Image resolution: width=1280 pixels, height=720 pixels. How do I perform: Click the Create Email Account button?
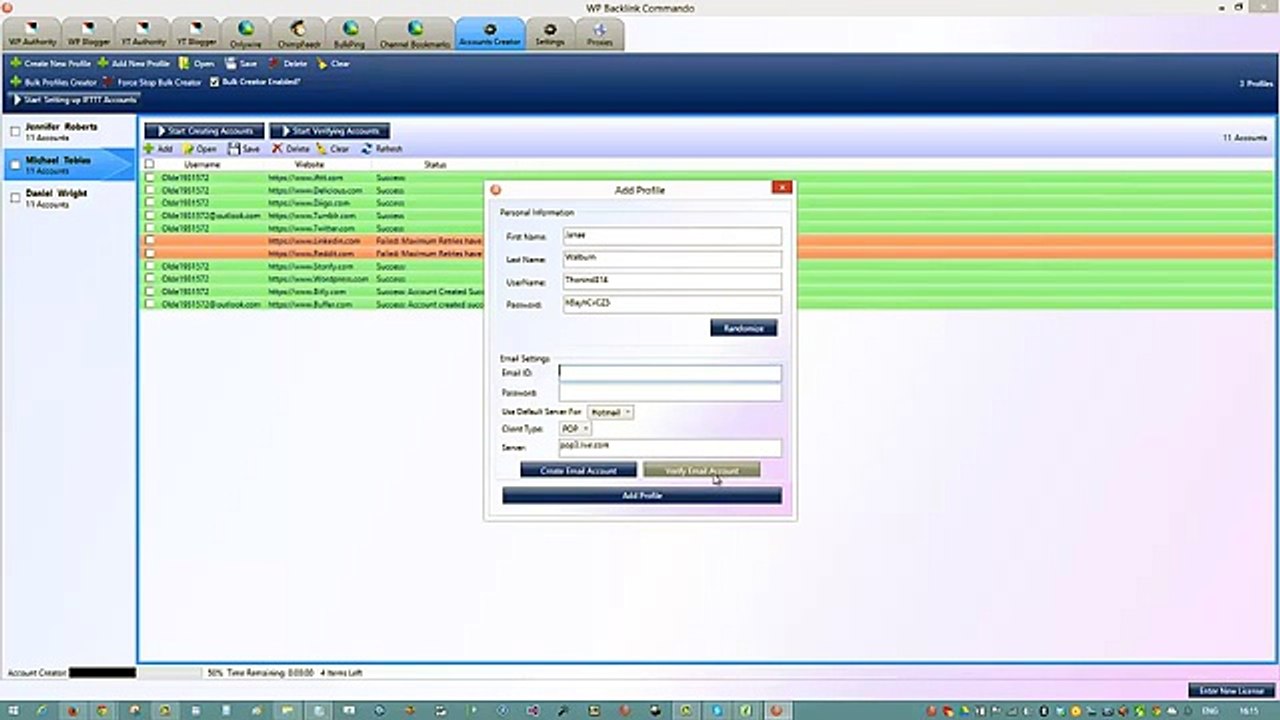578,470
